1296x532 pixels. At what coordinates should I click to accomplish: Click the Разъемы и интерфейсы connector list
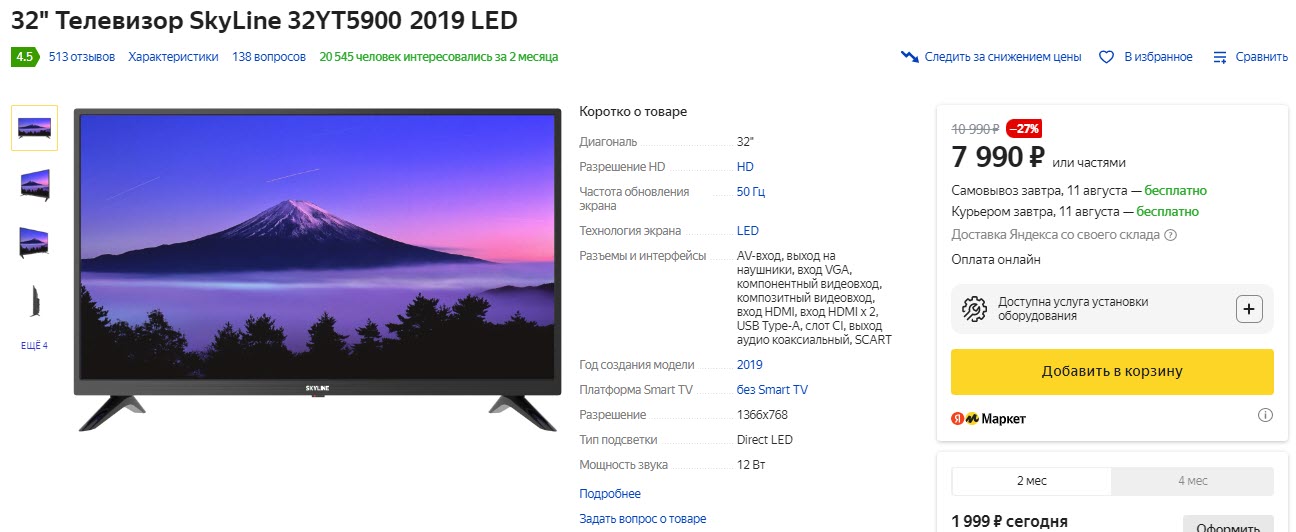click(x=814, y=298)
